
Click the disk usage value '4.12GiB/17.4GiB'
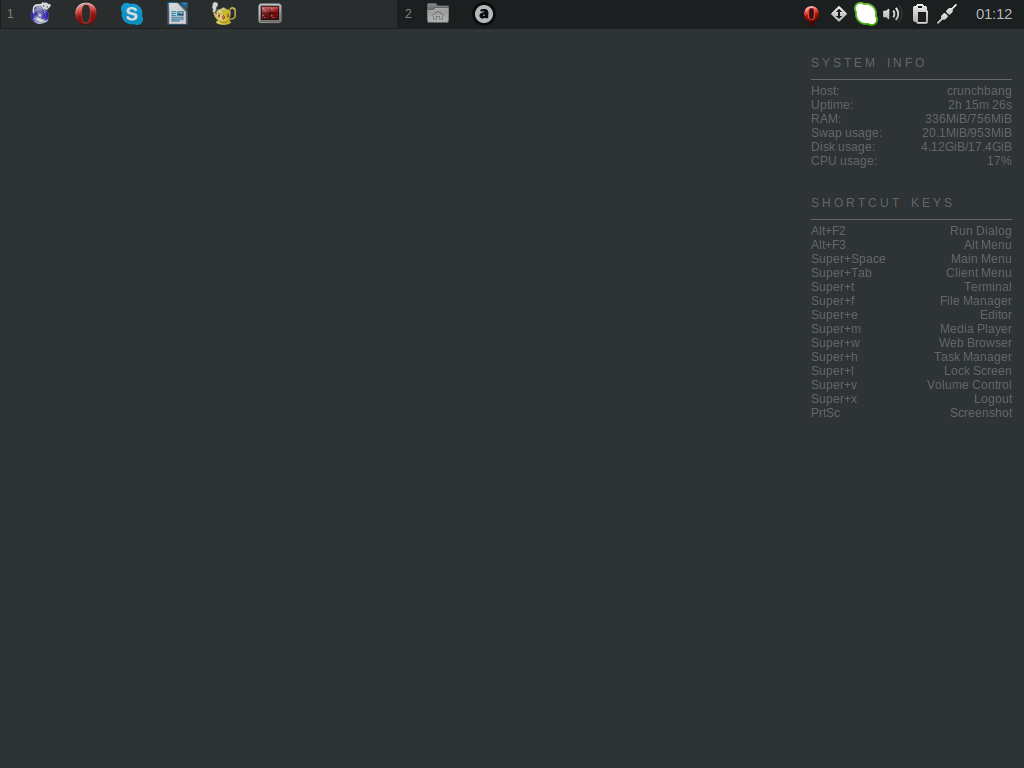(966, 147)
